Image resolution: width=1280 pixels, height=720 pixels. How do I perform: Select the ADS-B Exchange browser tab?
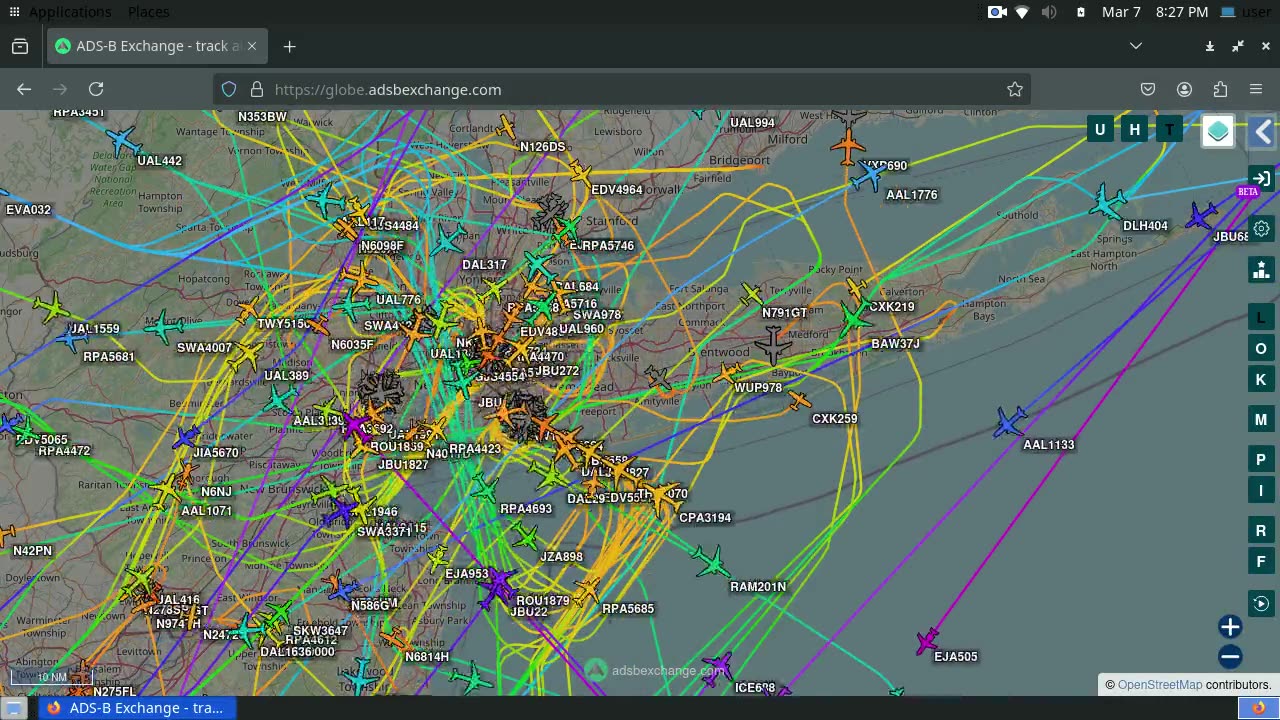(x=156, y=46)
